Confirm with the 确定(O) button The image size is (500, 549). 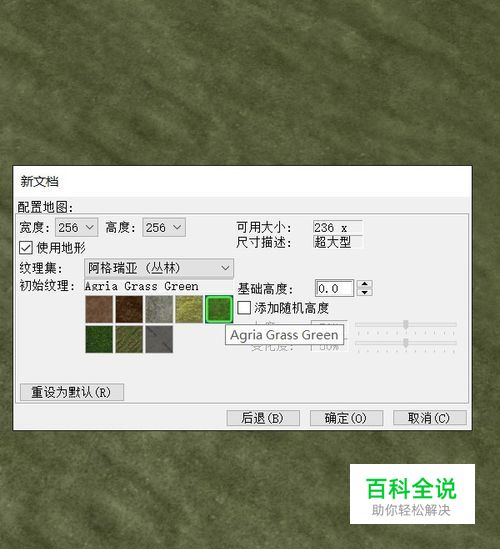[x=346, y=418]
